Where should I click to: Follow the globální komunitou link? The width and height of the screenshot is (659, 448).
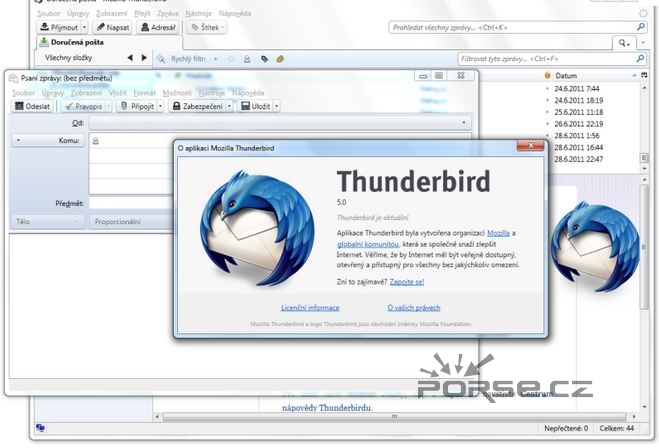click(x=368, y=244)
